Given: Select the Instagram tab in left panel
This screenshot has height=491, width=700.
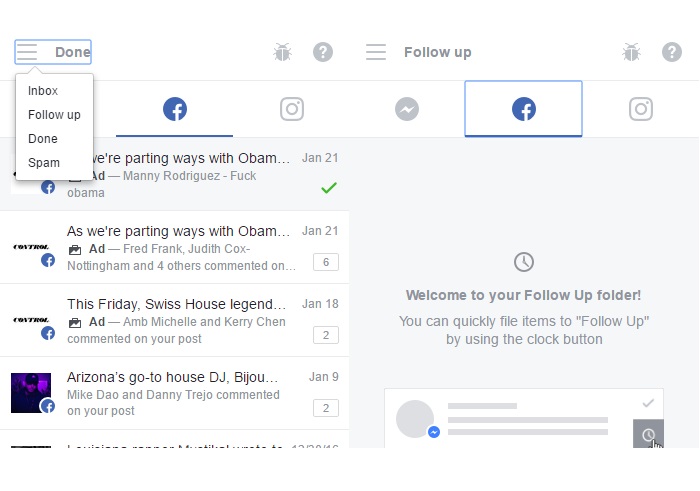Looking at the screenshot, I should (292, 109).
